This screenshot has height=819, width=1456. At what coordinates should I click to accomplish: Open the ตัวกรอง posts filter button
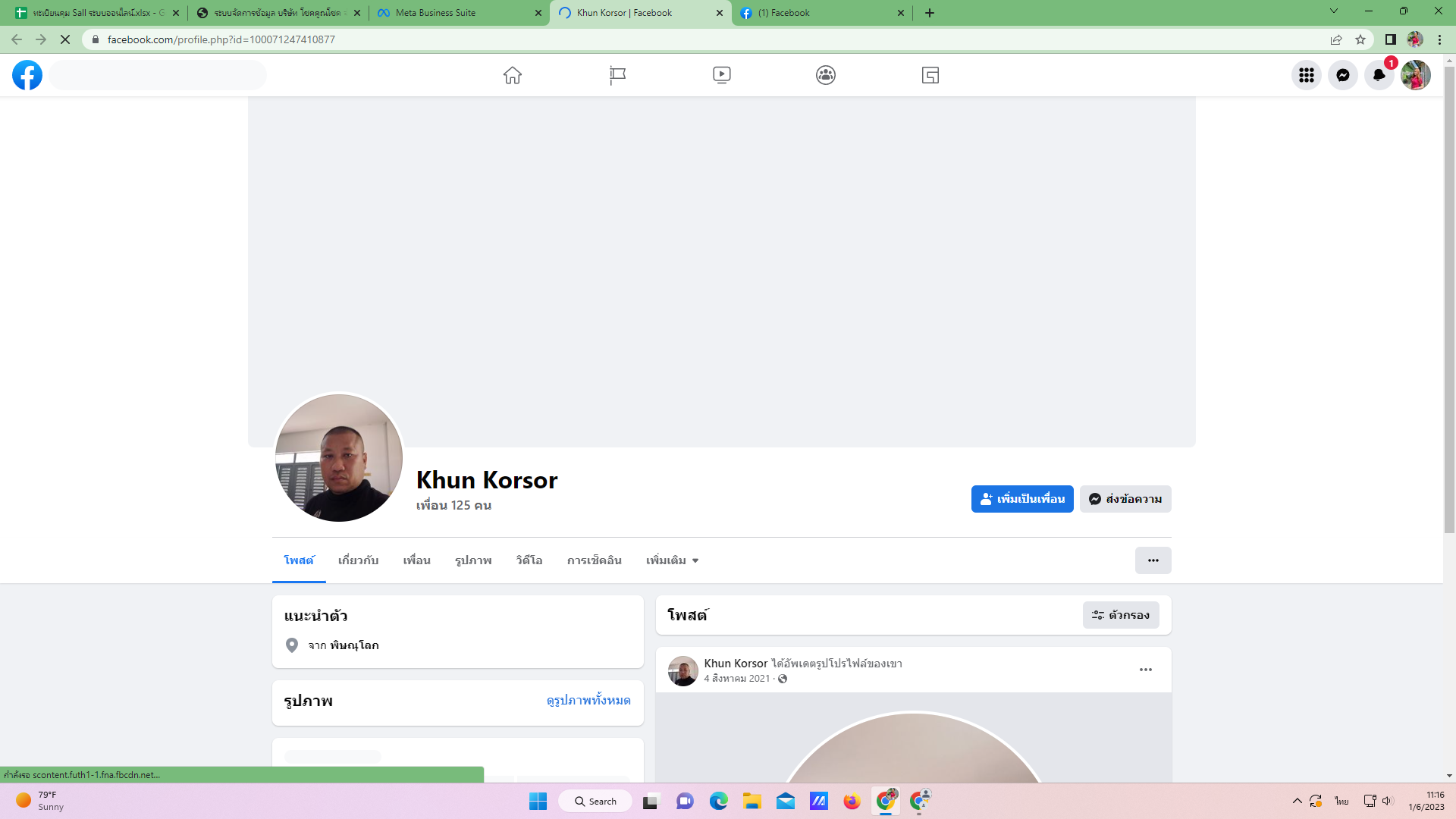pyautogui.click(x=1121, y=615)
